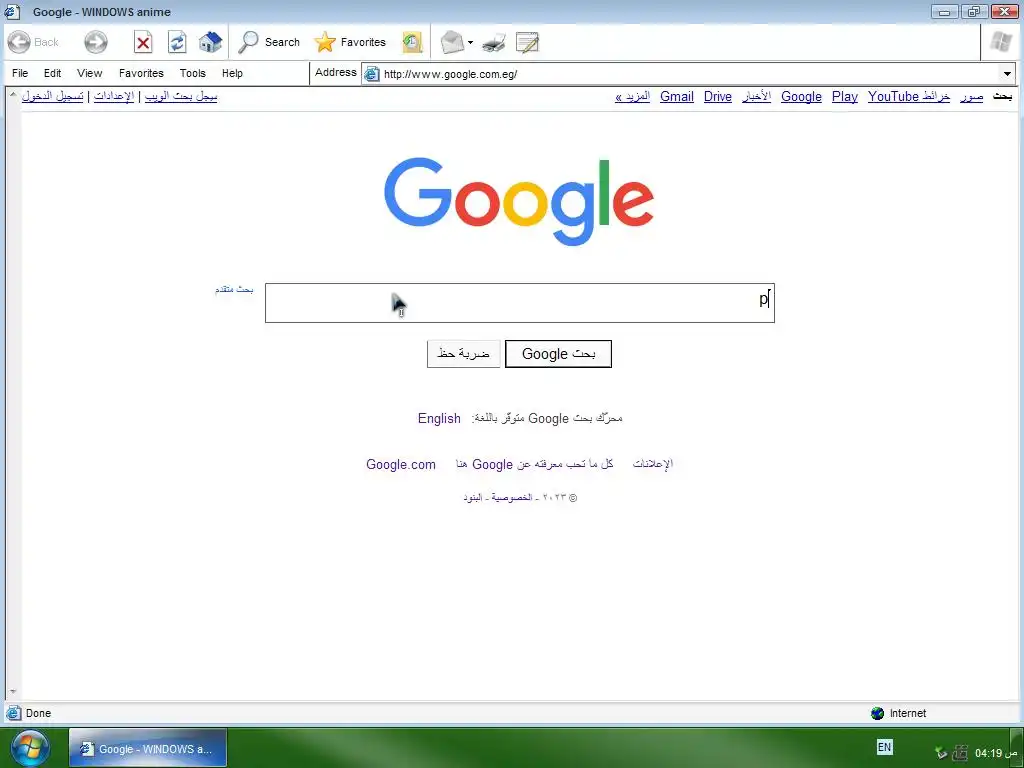Click the كل ما تحب معرفته عن Google link
Image resolution: width=1024 pixels, height=768 pixels.
534,464
